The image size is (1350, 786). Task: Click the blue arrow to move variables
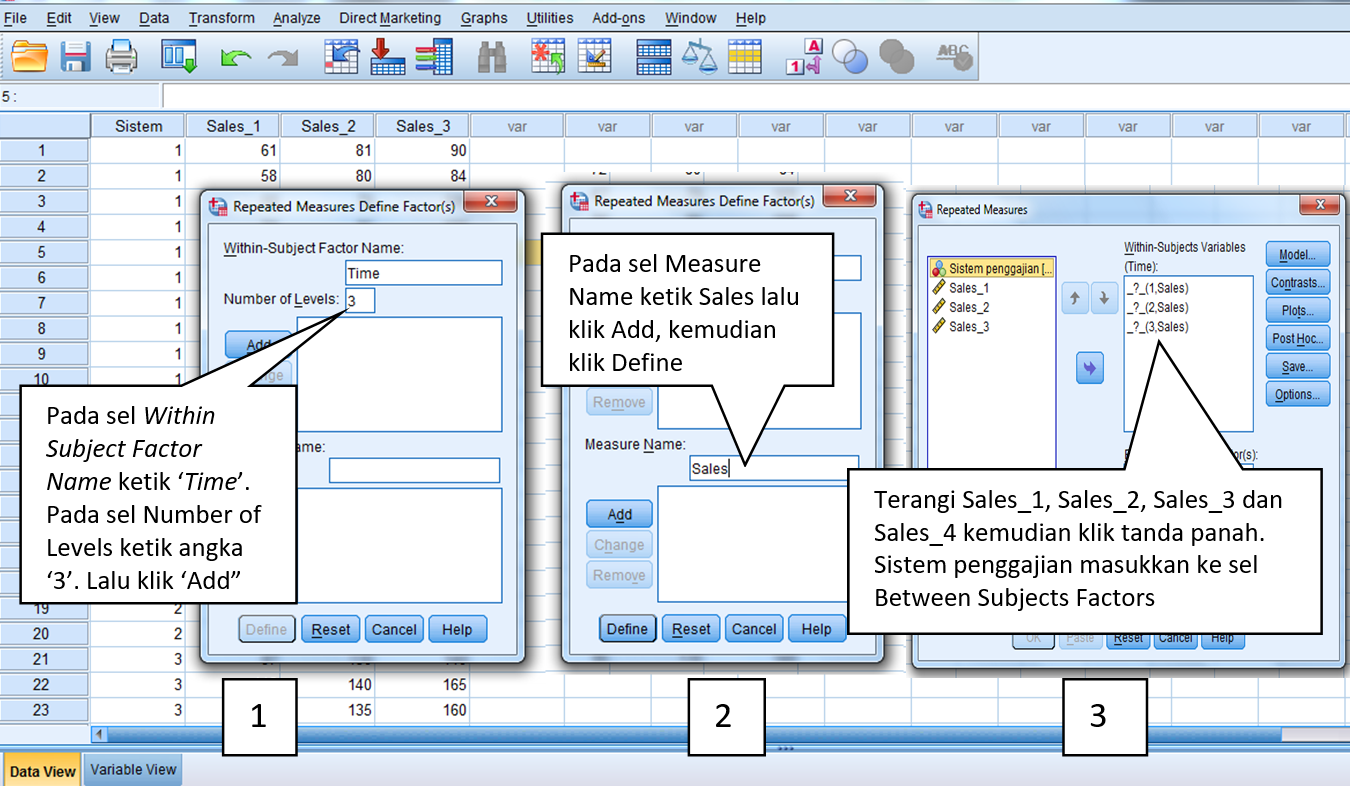coord(1088,369)
